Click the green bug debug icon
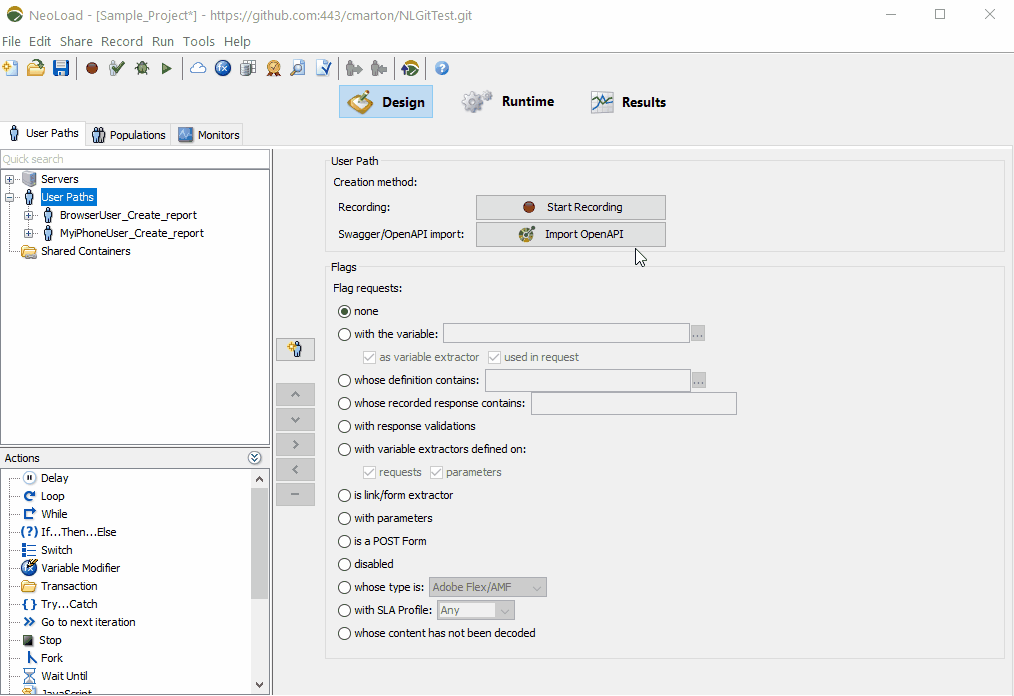The height and width of the screenshot is (696, 1014). (142, 68)
